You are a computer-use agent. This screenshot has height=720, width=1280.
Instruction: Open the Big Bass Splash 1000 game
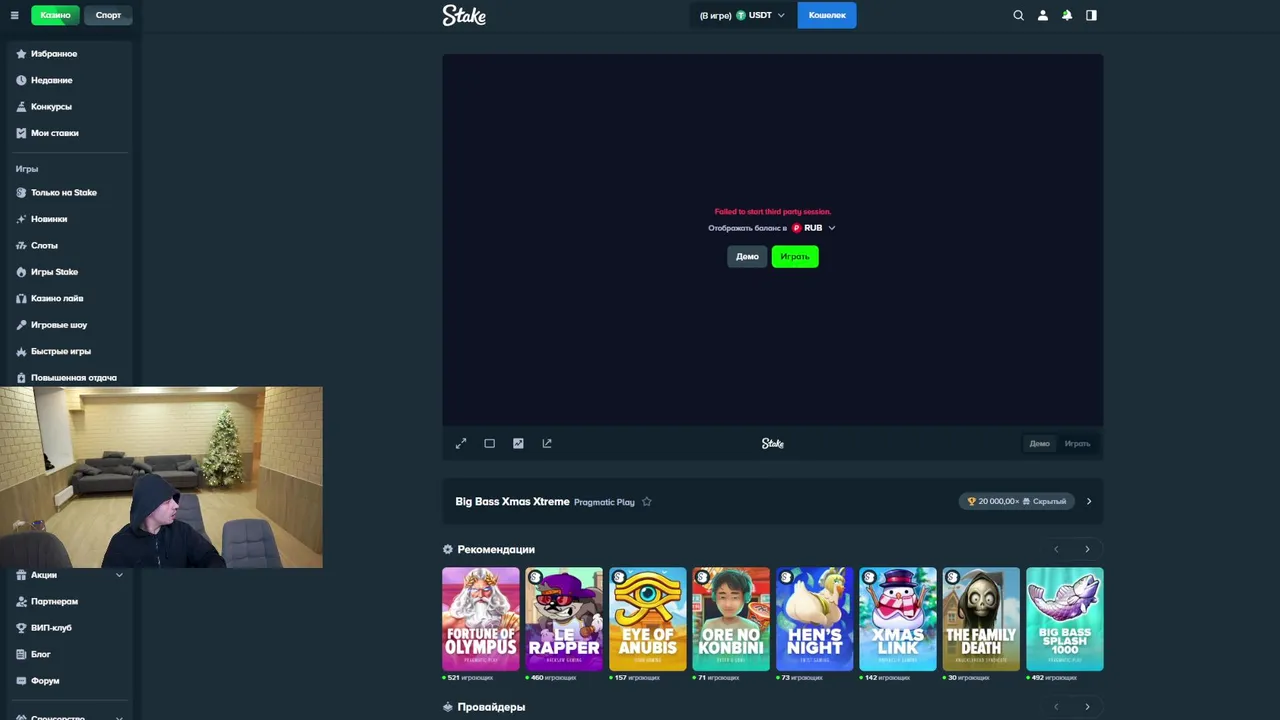(1065, 619)
